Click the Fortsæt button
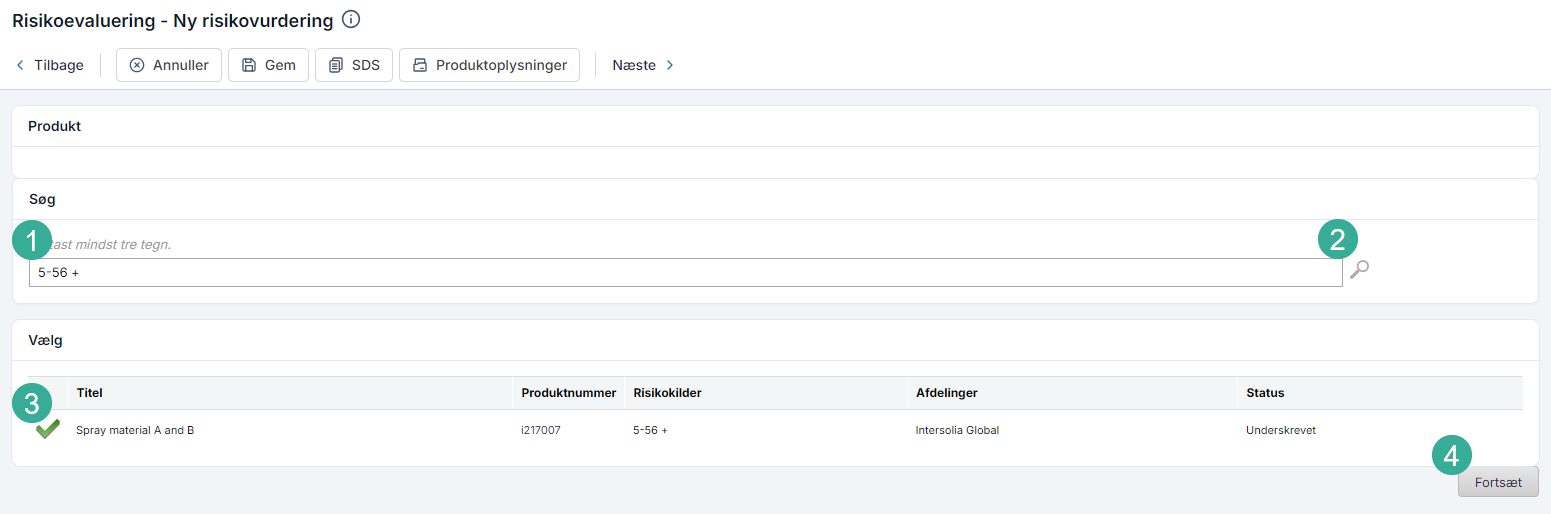This screenshot has width=1551, height=514. point(1498,482)
